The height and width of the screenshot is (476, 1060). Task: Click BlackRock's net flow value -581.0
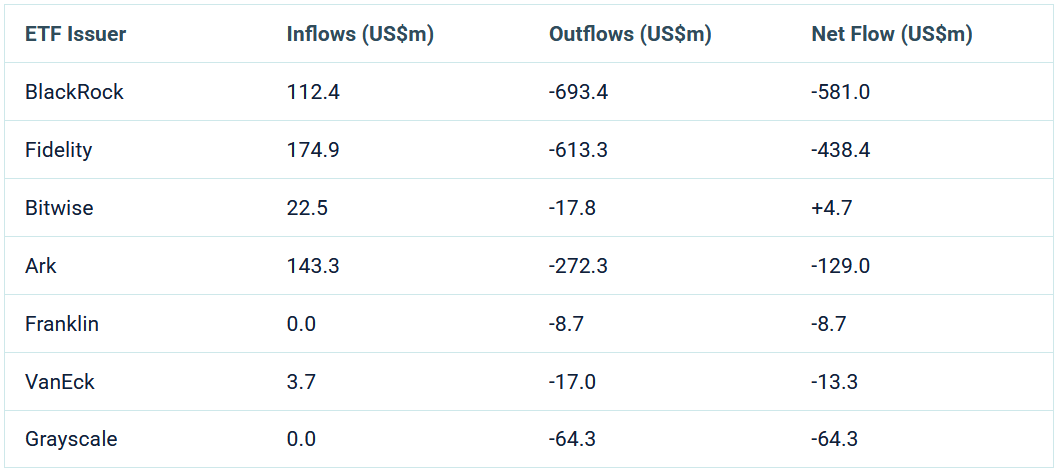tap(841, 92)
